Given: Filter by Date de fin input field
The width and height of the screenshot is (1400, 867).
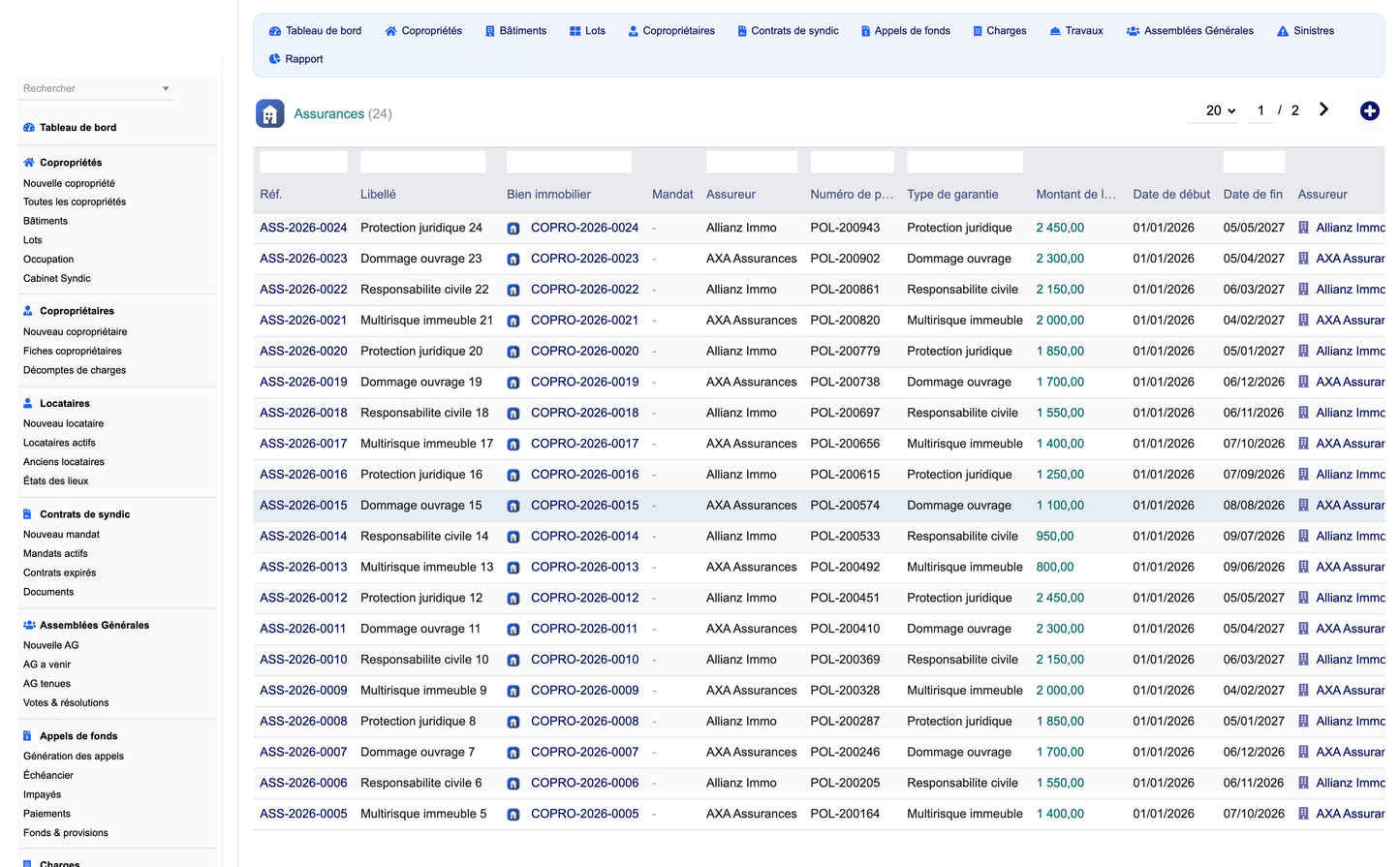Looking at the screenshot, I should 1254,162.
